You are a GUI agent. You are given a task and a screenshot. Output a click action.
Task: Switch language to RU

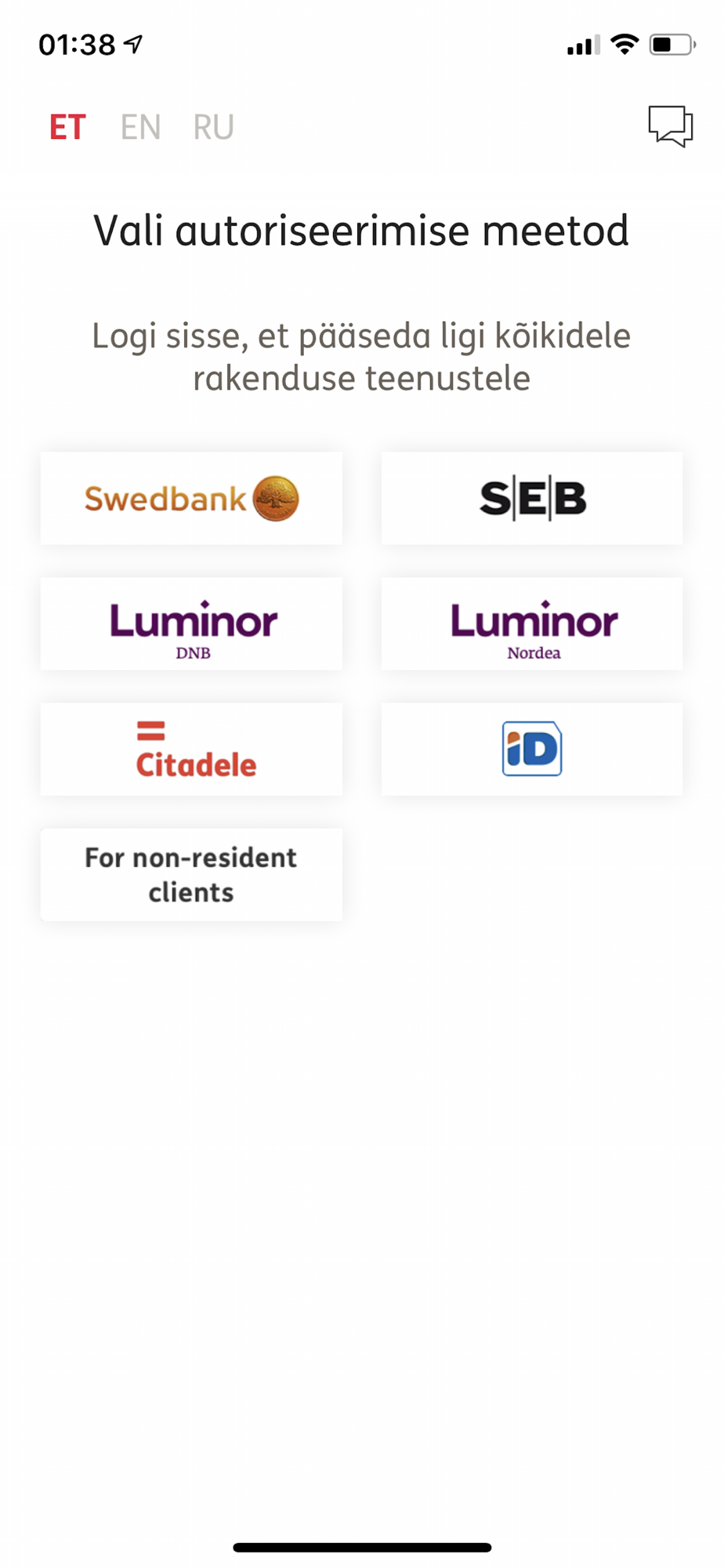213,127
